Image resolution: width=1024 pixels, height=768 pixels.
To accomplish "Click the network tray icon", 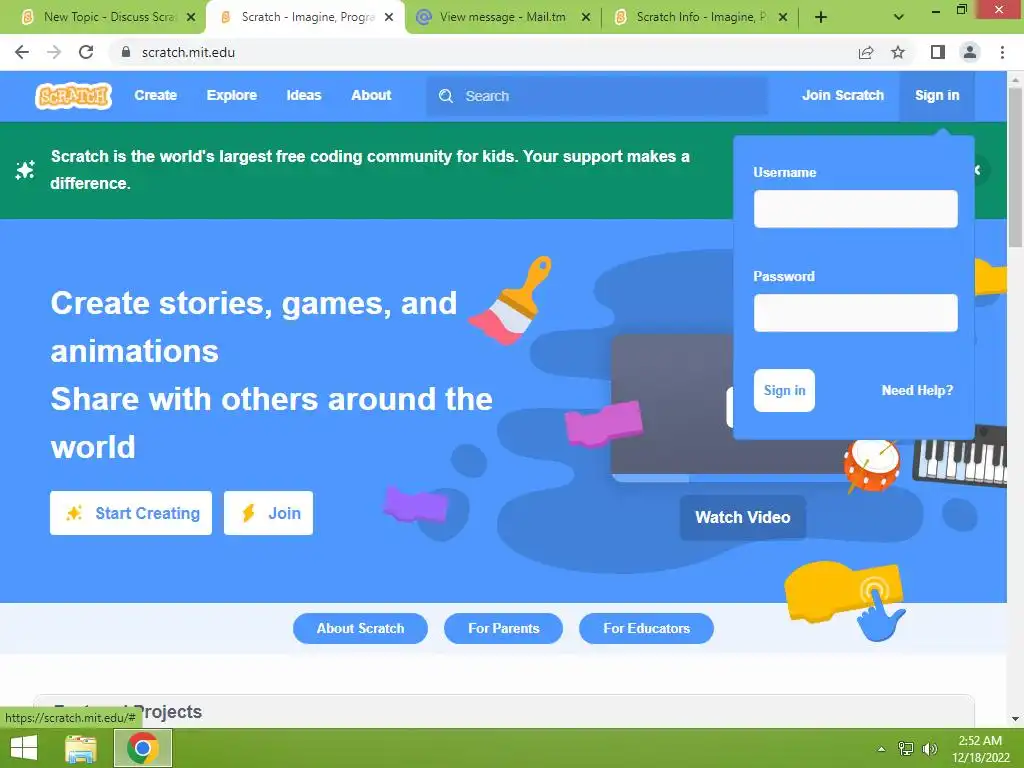I will point(906,749).
